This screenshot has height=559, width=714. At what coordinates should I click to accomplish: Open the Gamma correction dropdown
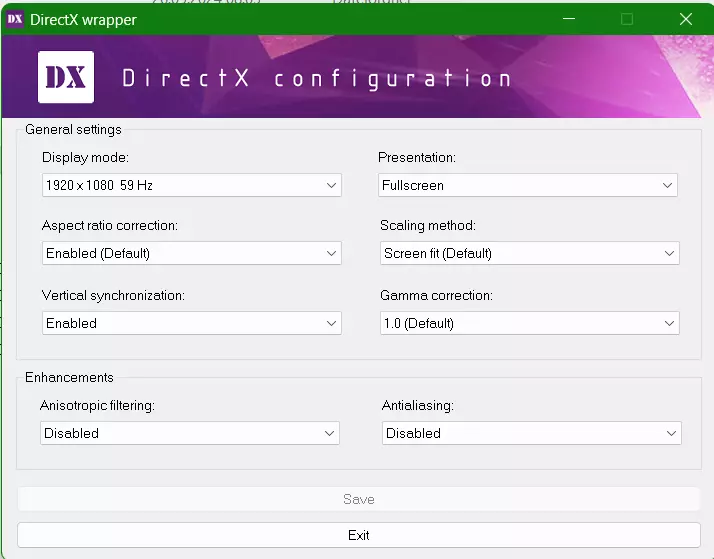coord(530,323)
